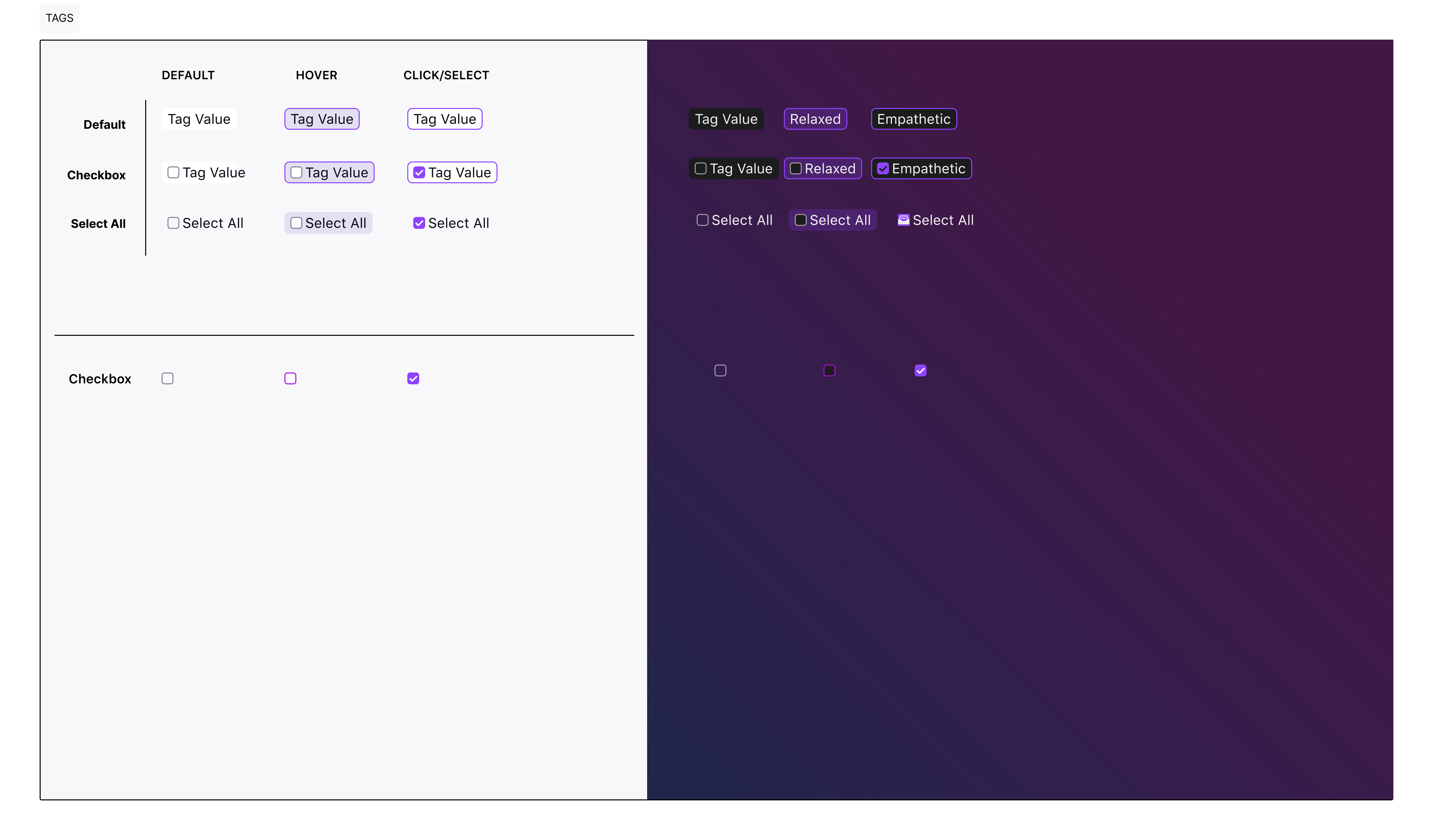Check the magenta-outlined standalone checkbox in light panel
The height and width of the screenshot is (840, 1433).
click(x=290, y=378)
